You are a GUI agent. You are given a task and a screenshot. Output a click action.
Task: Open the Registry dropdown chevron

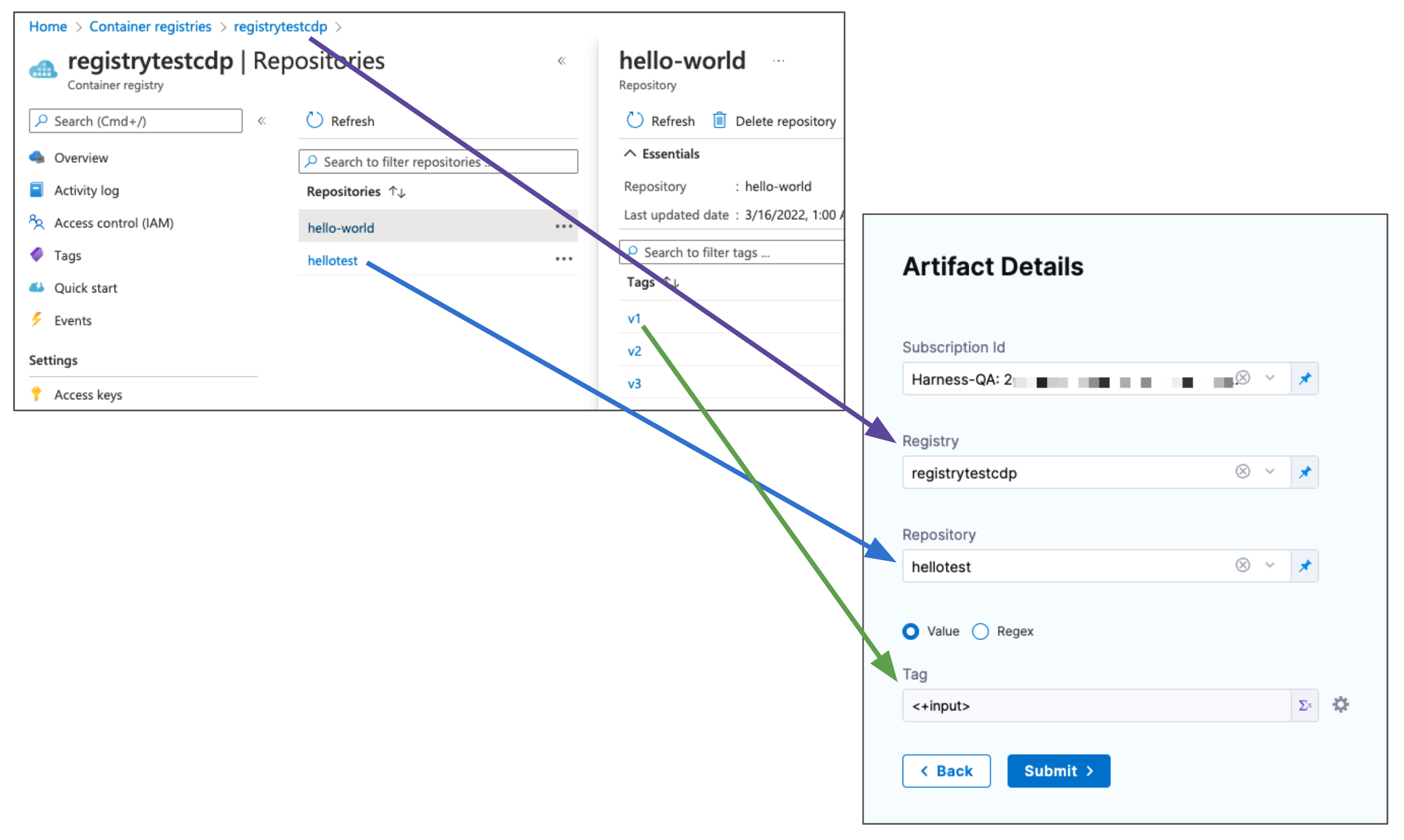tap(1269, 471)
